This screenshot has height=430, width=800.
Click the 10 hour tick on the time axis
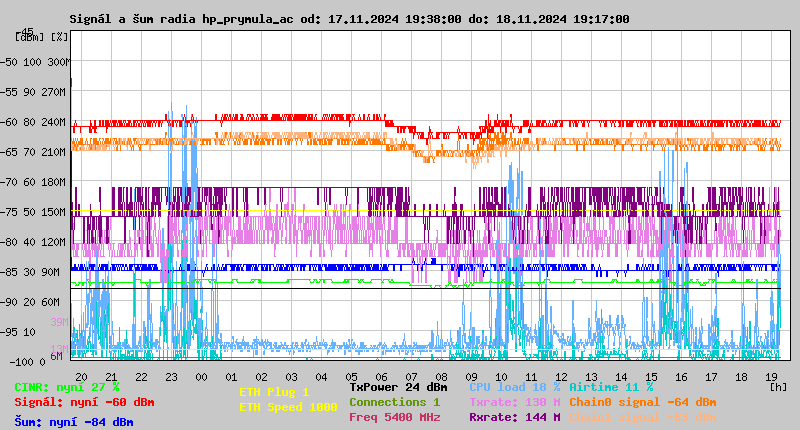coord(501,377)
